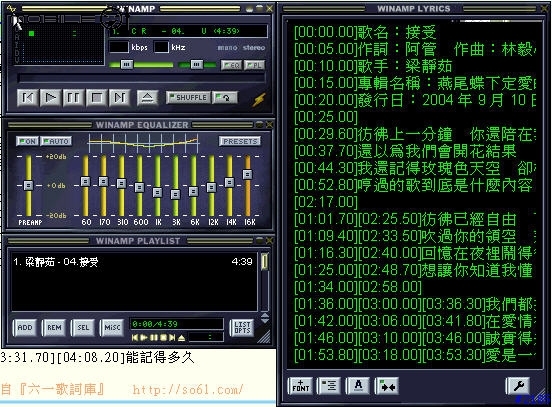Open Winamp main menu icon at top-left
The width and height of the screenshot is (552, 407).
pos(11,8)
